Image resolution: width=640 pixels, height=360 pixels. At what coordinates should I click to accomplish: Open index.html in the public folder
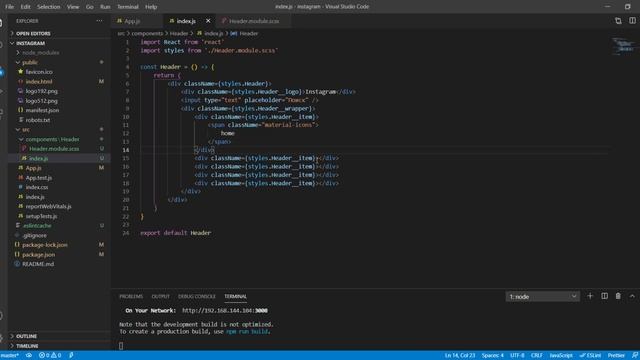(x=39, y=82)
